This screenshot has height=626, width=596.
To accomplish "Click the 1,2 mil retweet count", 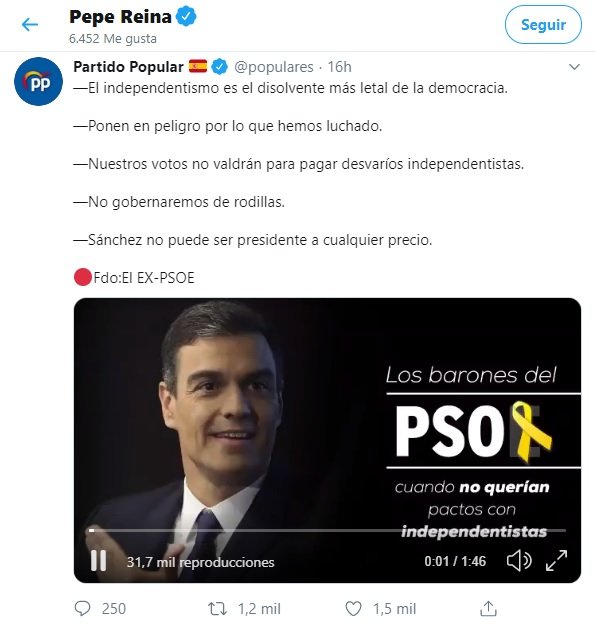I will [259, 609].
